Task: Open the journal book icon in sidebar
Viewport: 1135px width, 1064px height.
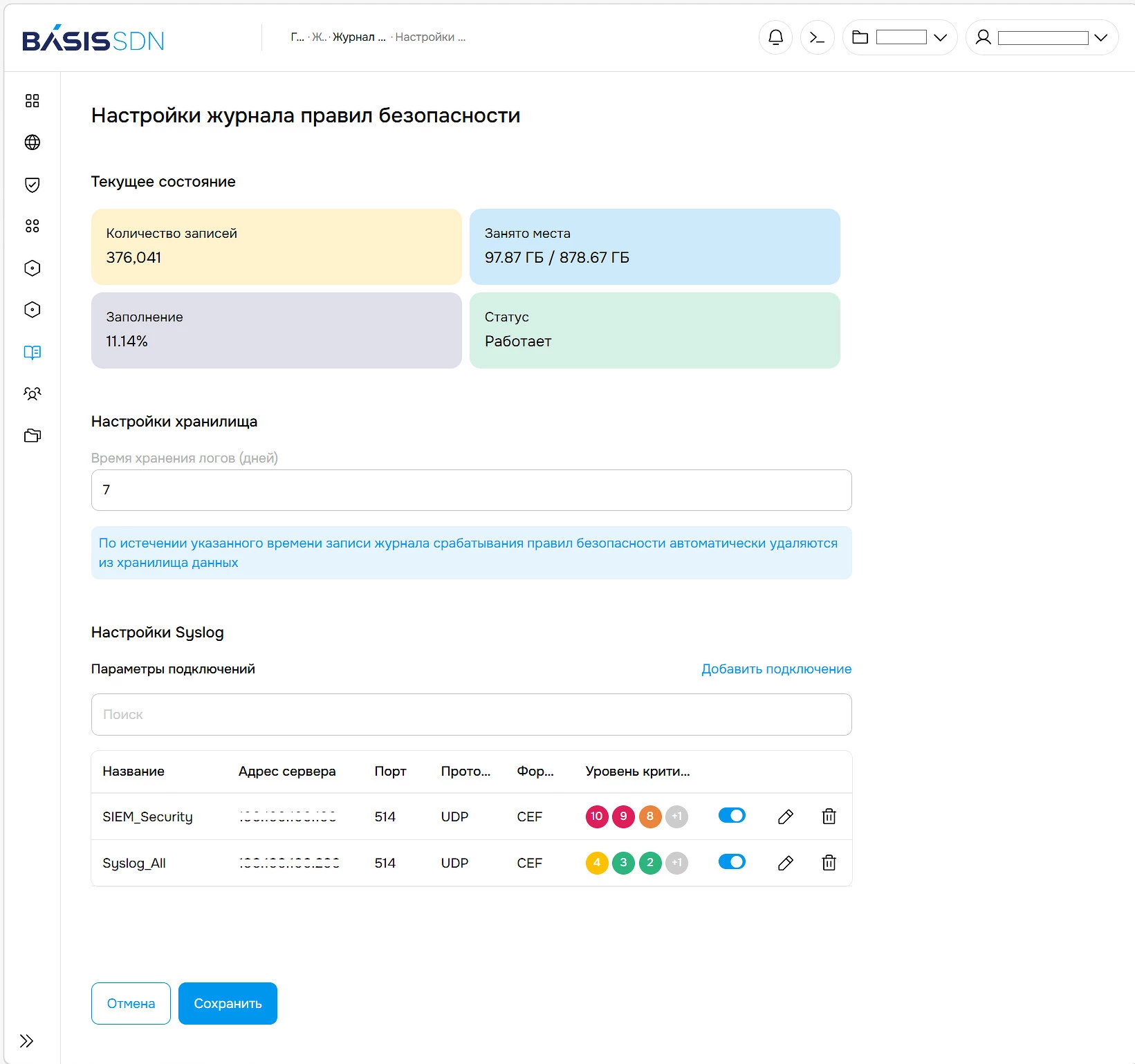Action: [33, 353]
